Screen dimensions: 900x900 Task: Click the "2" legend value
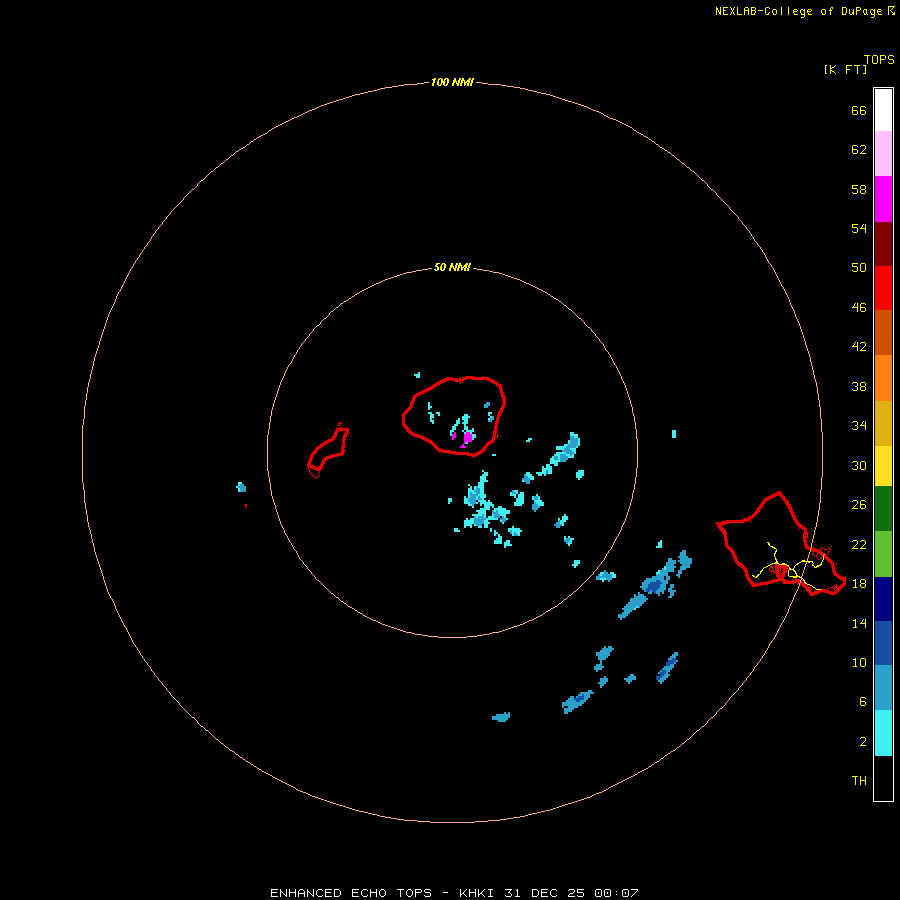tap(863, 741)
